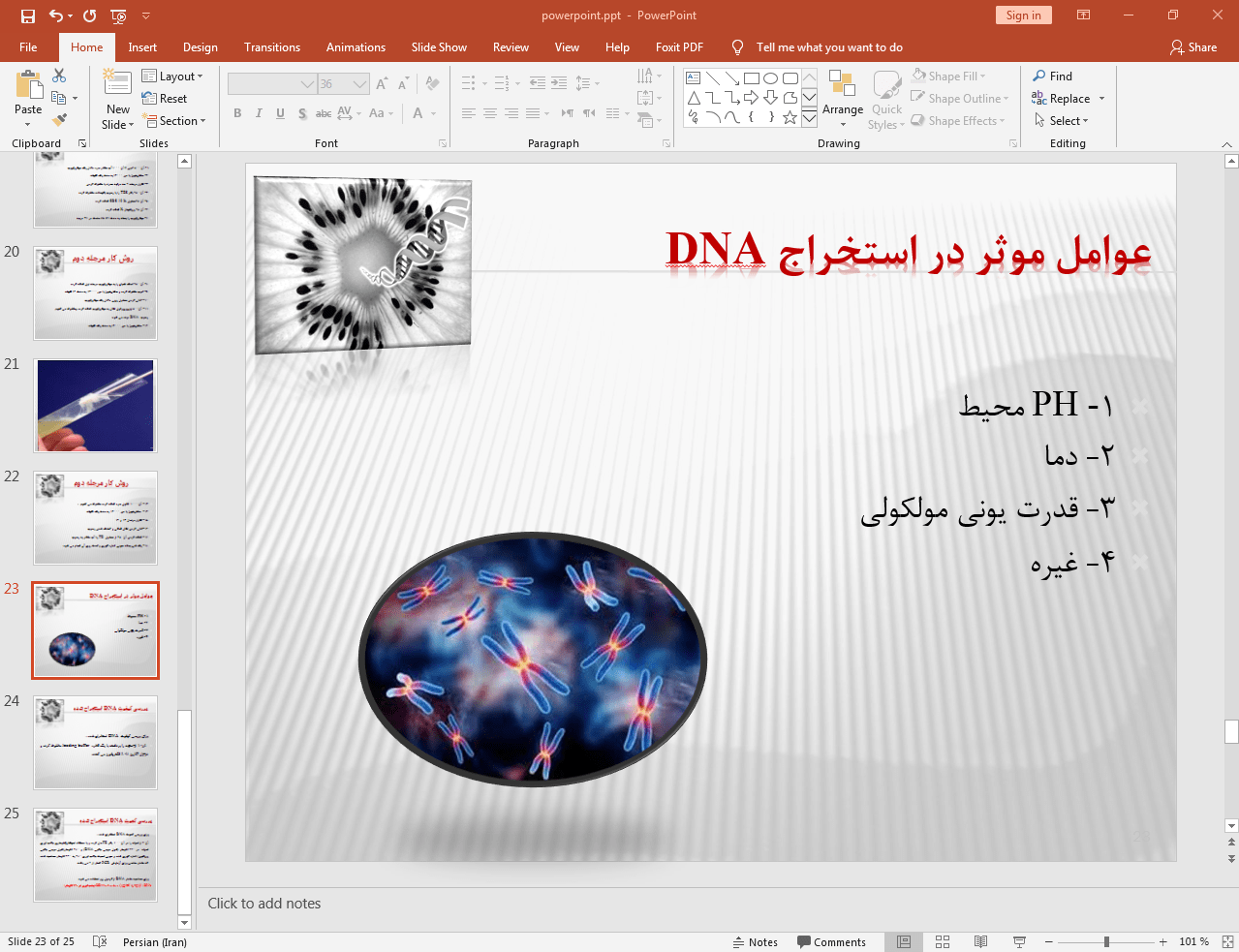The height and width of the screenshot is (952, 1239).
Task: Adjust the zoom slider handle
Action: 1106,941
